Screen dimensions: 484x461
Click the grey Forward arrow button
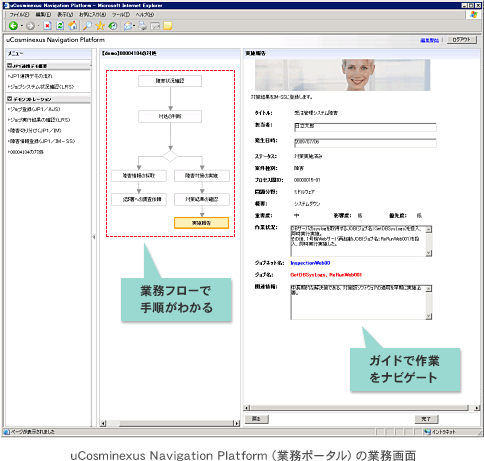pos(30,26)
